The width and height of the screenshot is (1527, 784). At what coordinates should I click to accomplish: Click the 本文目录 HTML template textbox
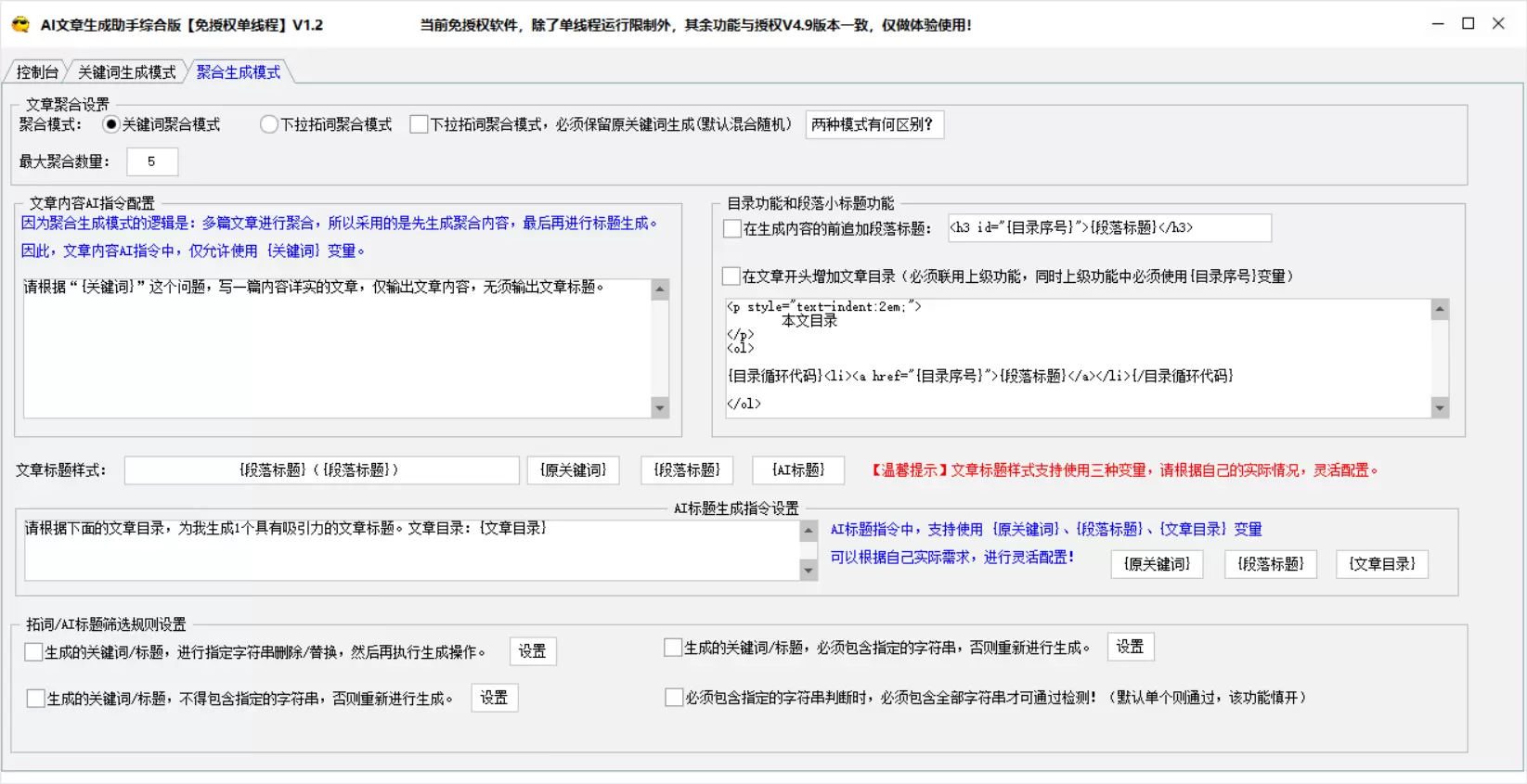1078,358
